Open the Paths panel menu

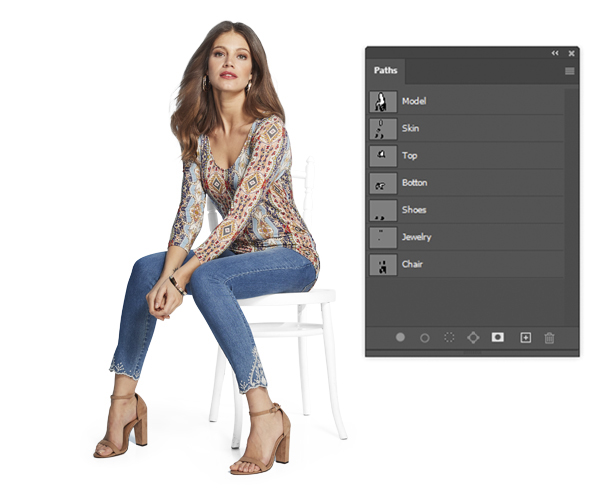click(569, 71)
